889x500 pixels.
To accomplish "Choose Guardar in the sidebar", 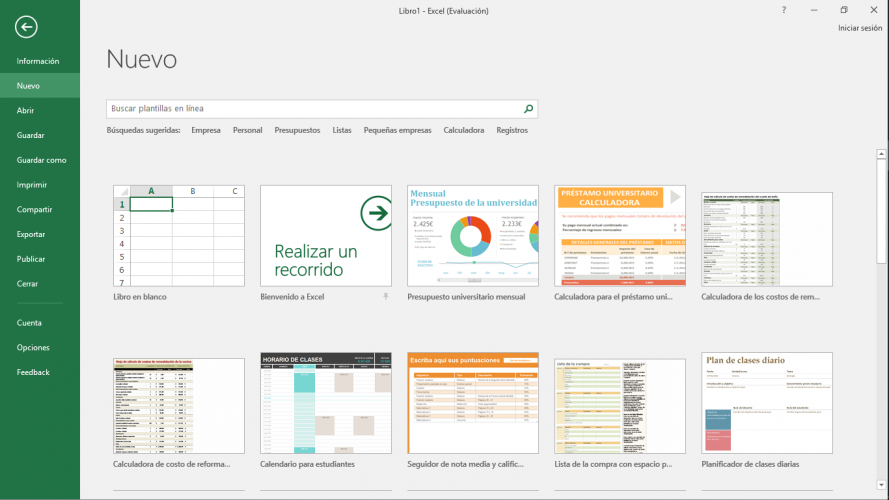I will pos(40,135).
